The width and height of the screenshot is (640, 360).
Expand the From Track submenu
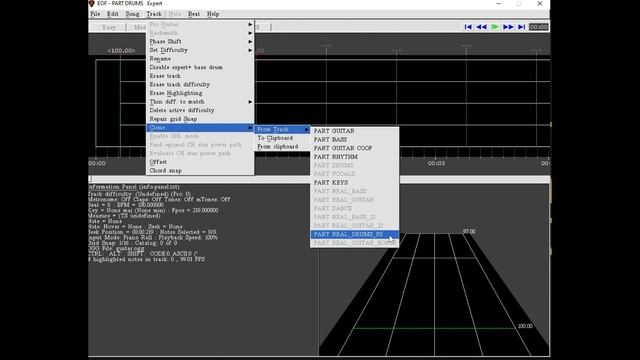click(282, 129)
